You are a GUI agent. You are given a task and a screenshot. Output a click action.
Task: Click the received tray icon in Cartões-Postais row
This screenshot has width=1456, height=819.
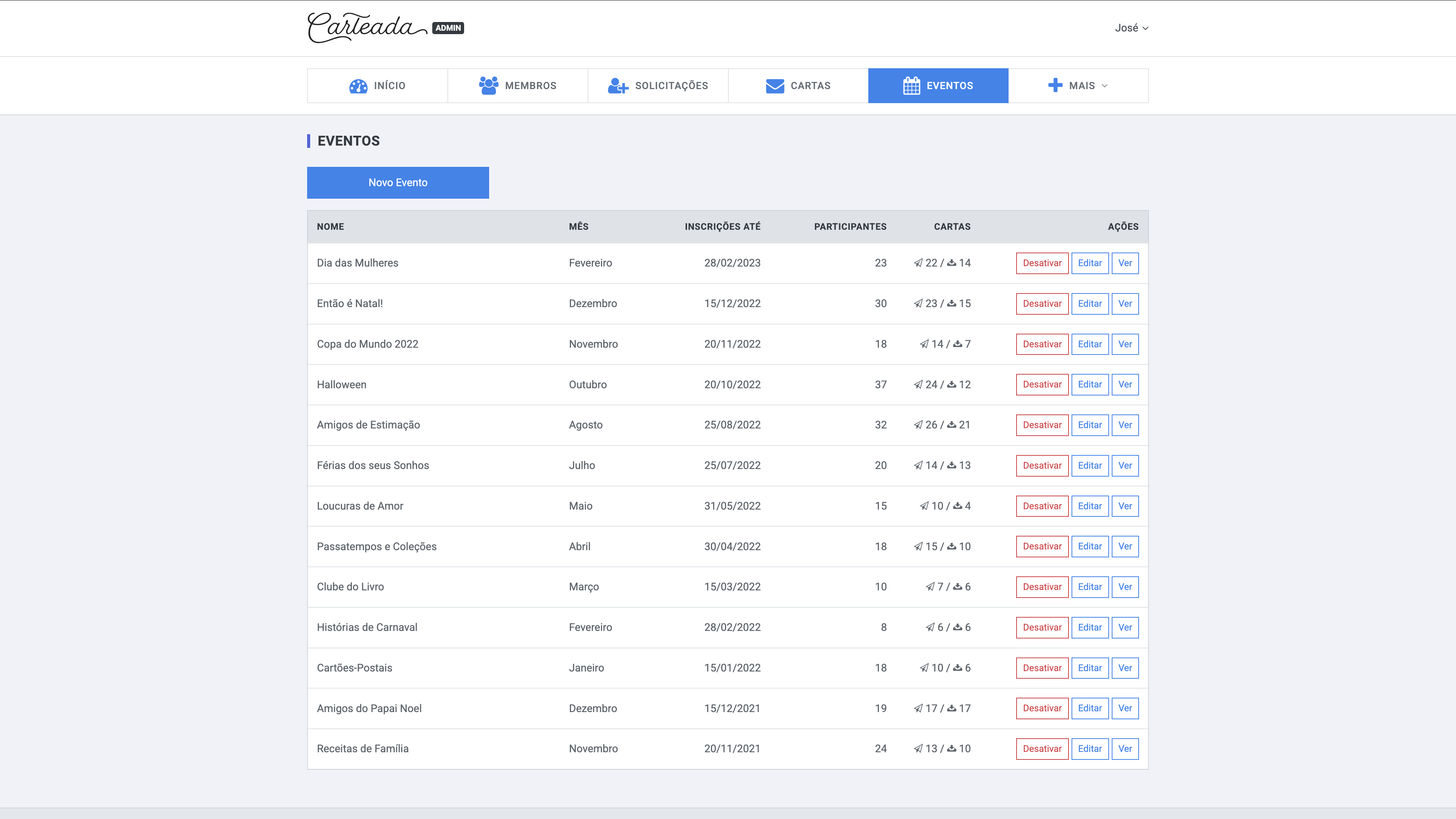pos(957,668)
